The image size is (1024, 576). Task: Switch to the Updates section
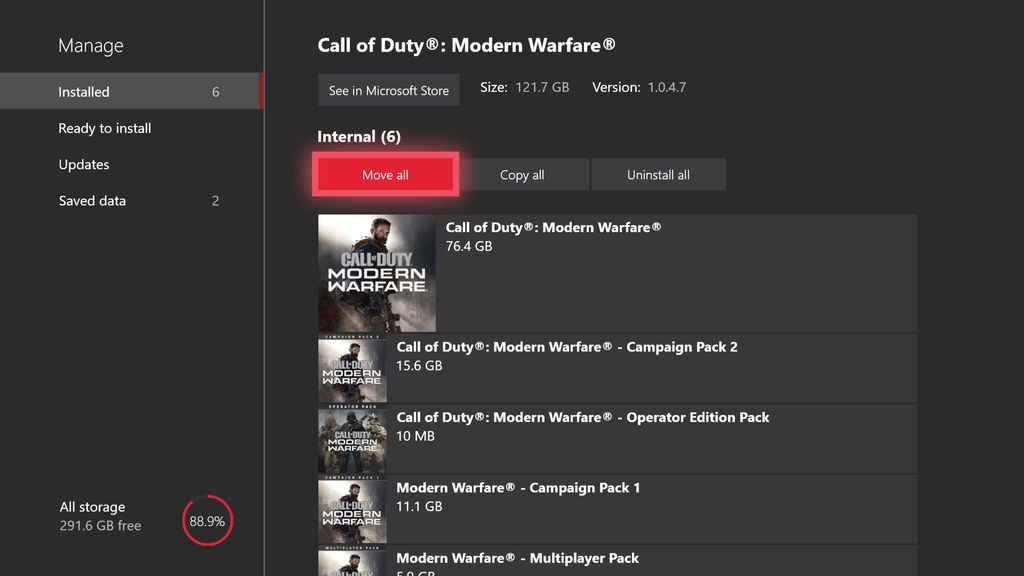(83, 164)
